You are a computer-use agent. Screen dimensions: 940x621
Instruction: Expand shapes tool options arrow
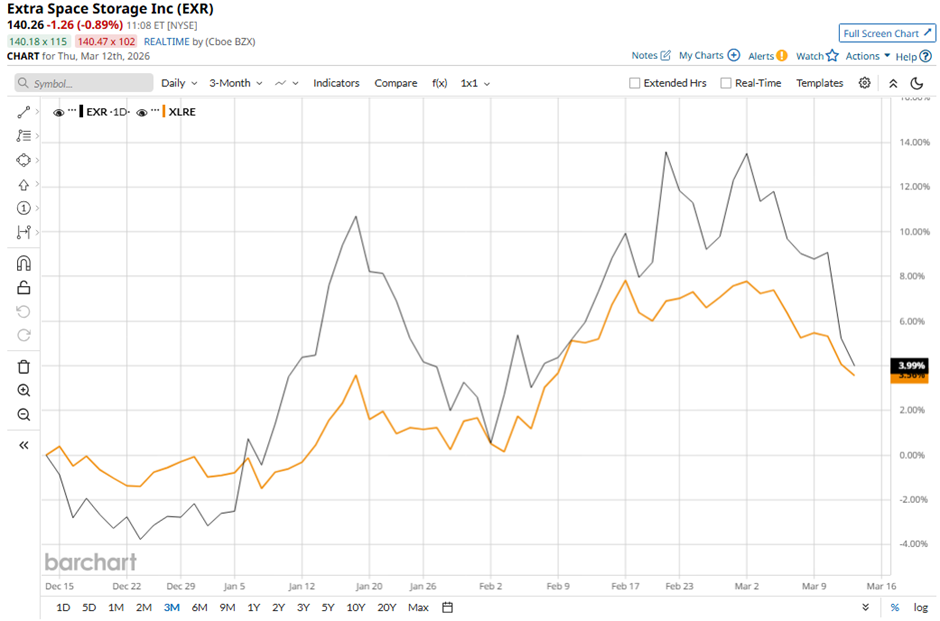point(37,160)
